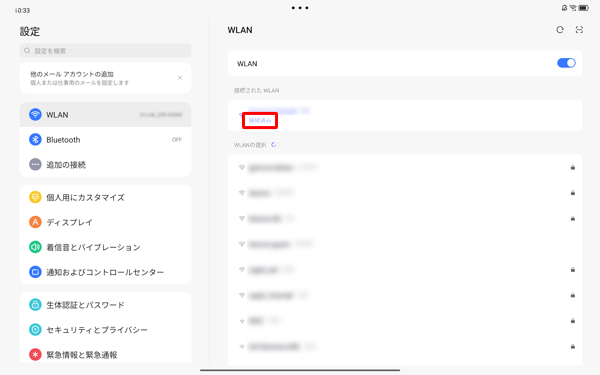Screen dimensions: 600x375
Task: Open the QR code scan icon
Action: (x=579, y=30)
